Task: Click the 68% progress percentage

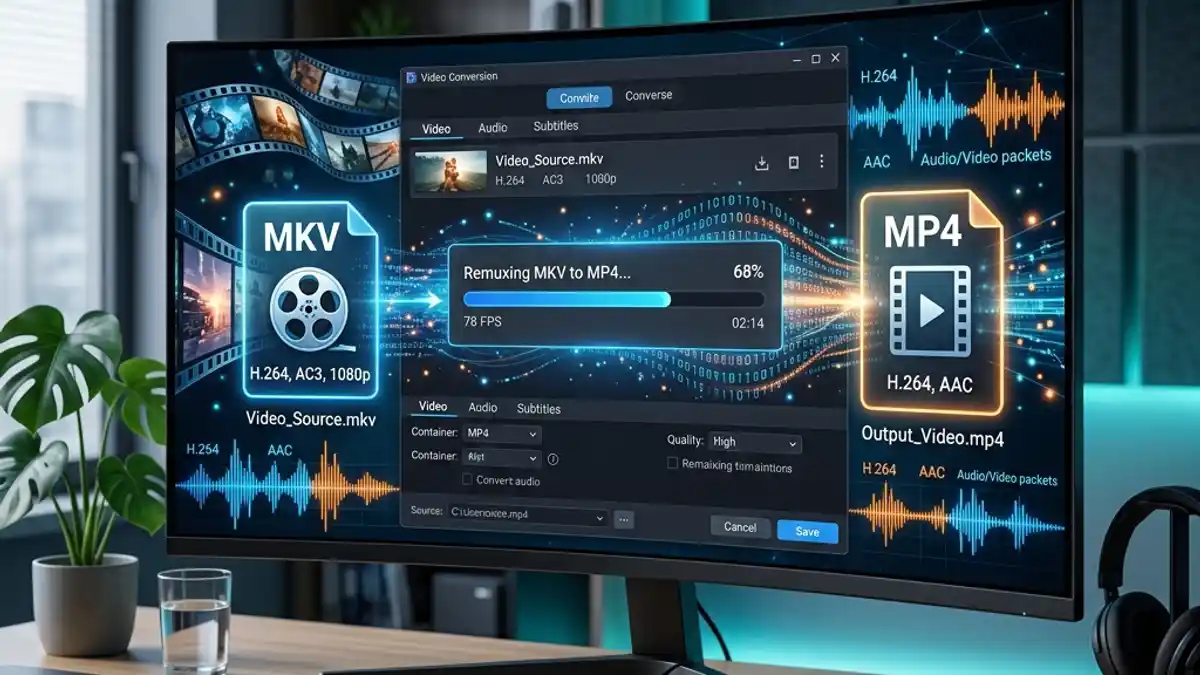Action: coord(747,271)
